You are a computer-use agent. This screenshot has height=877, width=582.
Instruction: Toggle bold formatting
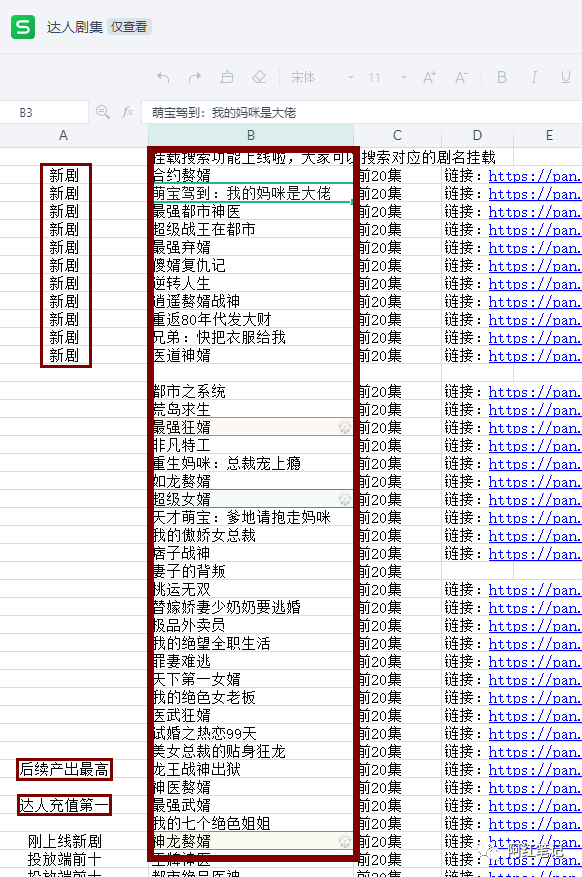click(501, 77)
